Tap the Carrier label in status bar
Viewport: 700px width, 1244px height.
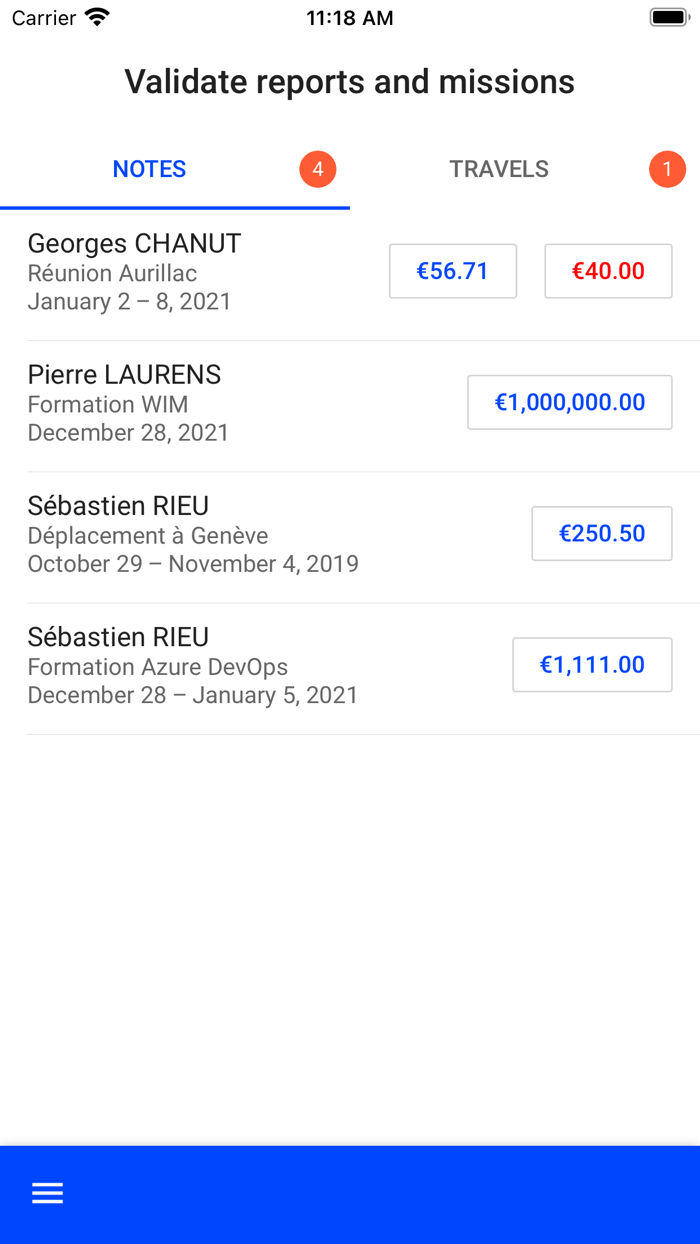click(44, 18)
